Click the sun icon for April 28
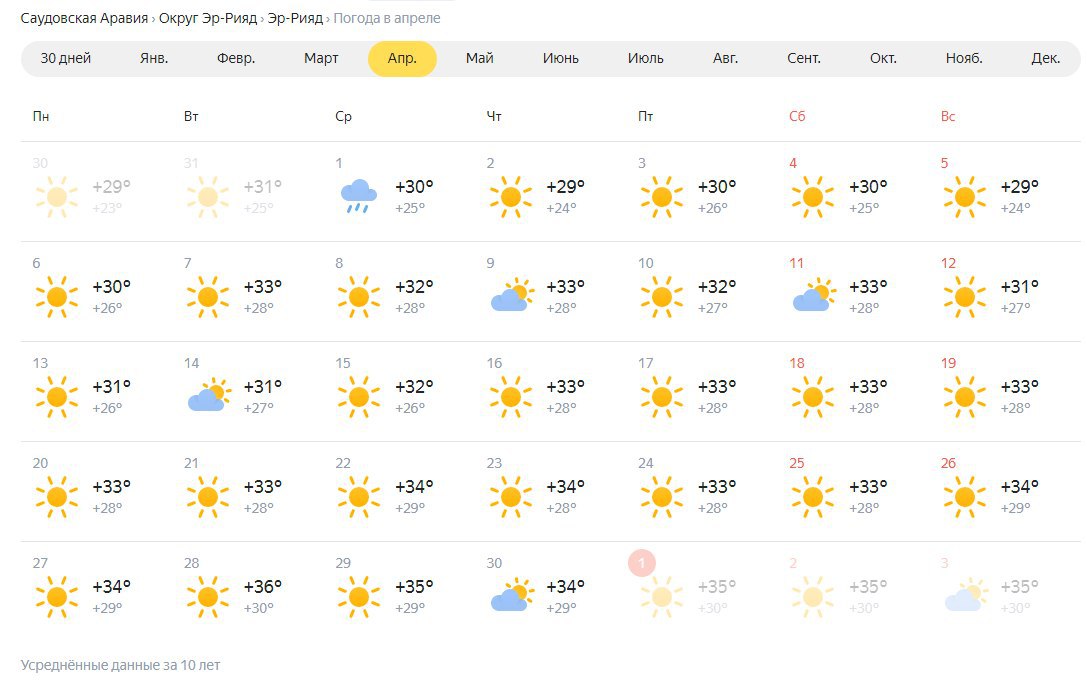 pyautogui.click(x=208, y=596)
